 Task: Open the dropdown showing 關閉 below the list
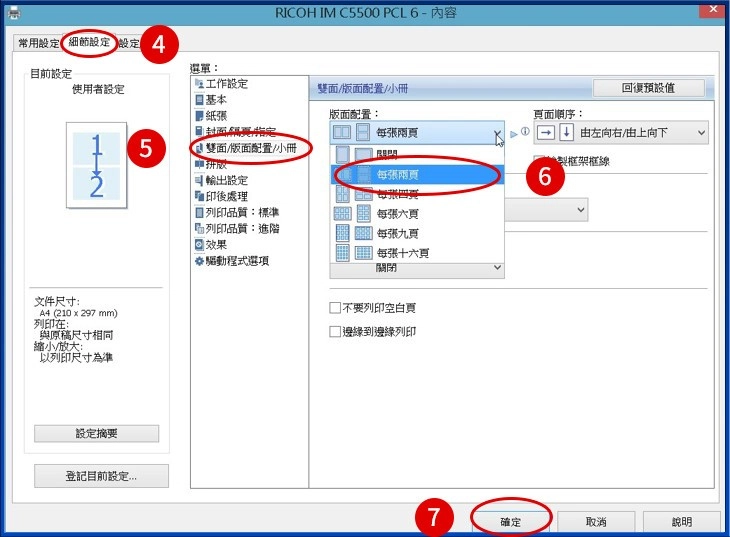[417, 269]
